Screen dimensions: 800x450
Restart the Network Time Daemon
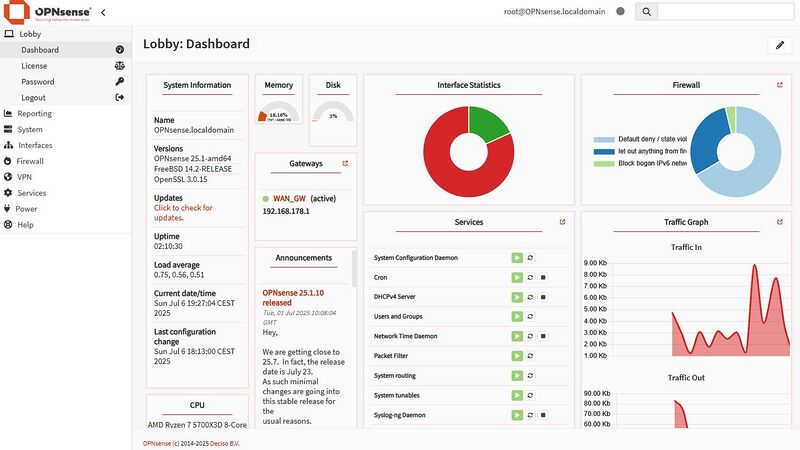click(530, 336)
